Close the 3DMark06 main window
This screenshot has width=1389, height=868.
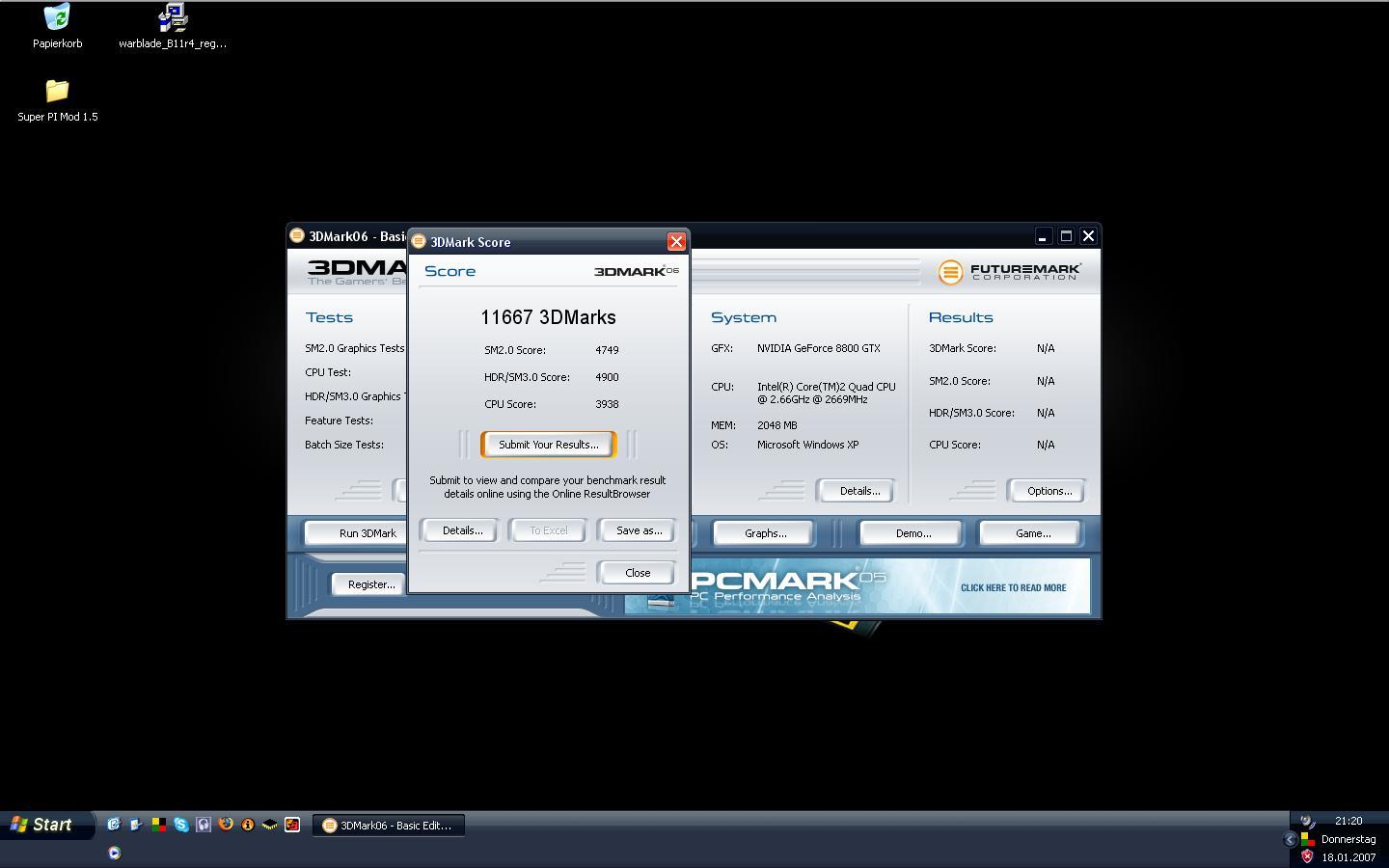(1088, 236)
